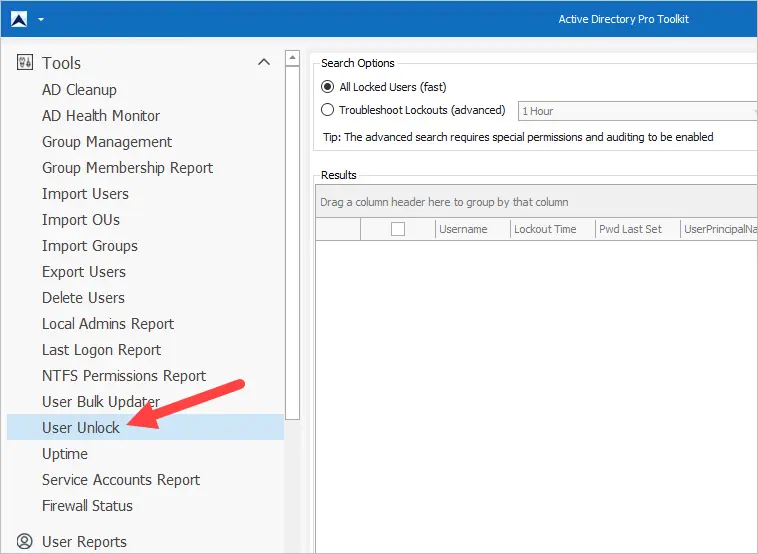
Task: Click the Active Directory Pro logo icon
Action: [x=19, y=19]
